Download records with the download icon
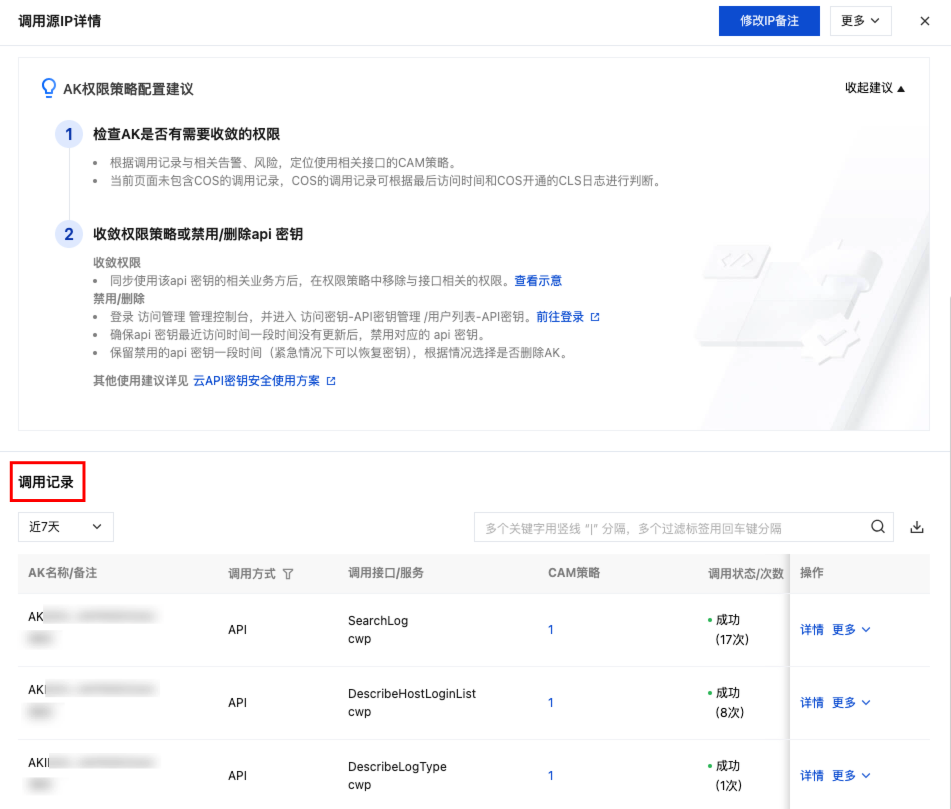Screen dimensions: 951x809 pos(916,527)
